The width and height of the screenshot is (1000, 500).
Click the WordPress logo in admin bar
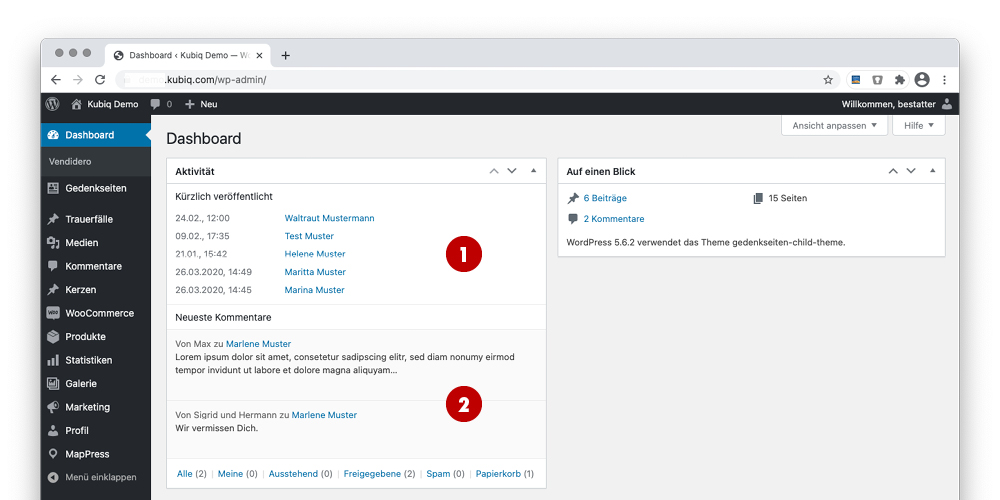pos(53,104)
